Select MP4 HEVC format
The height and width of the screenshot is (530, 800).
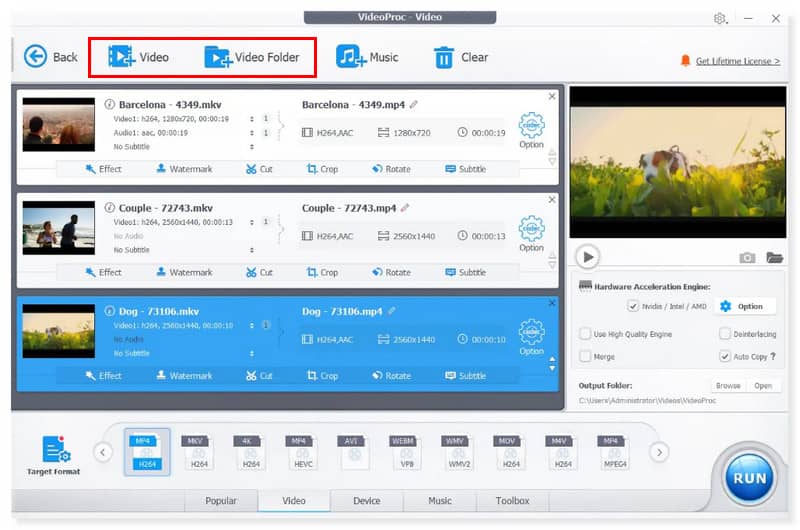coord(303,452)
